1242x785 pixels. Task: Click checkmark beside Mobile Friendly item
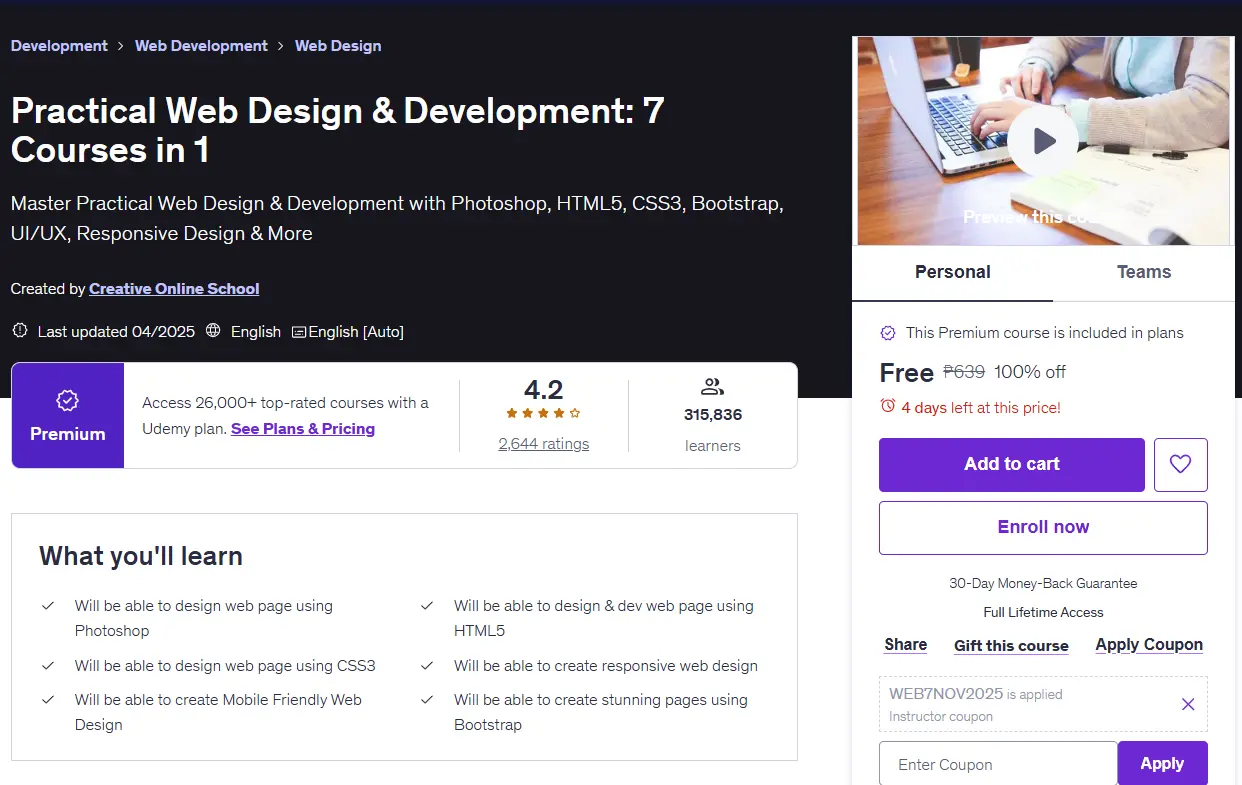point(47,700)
